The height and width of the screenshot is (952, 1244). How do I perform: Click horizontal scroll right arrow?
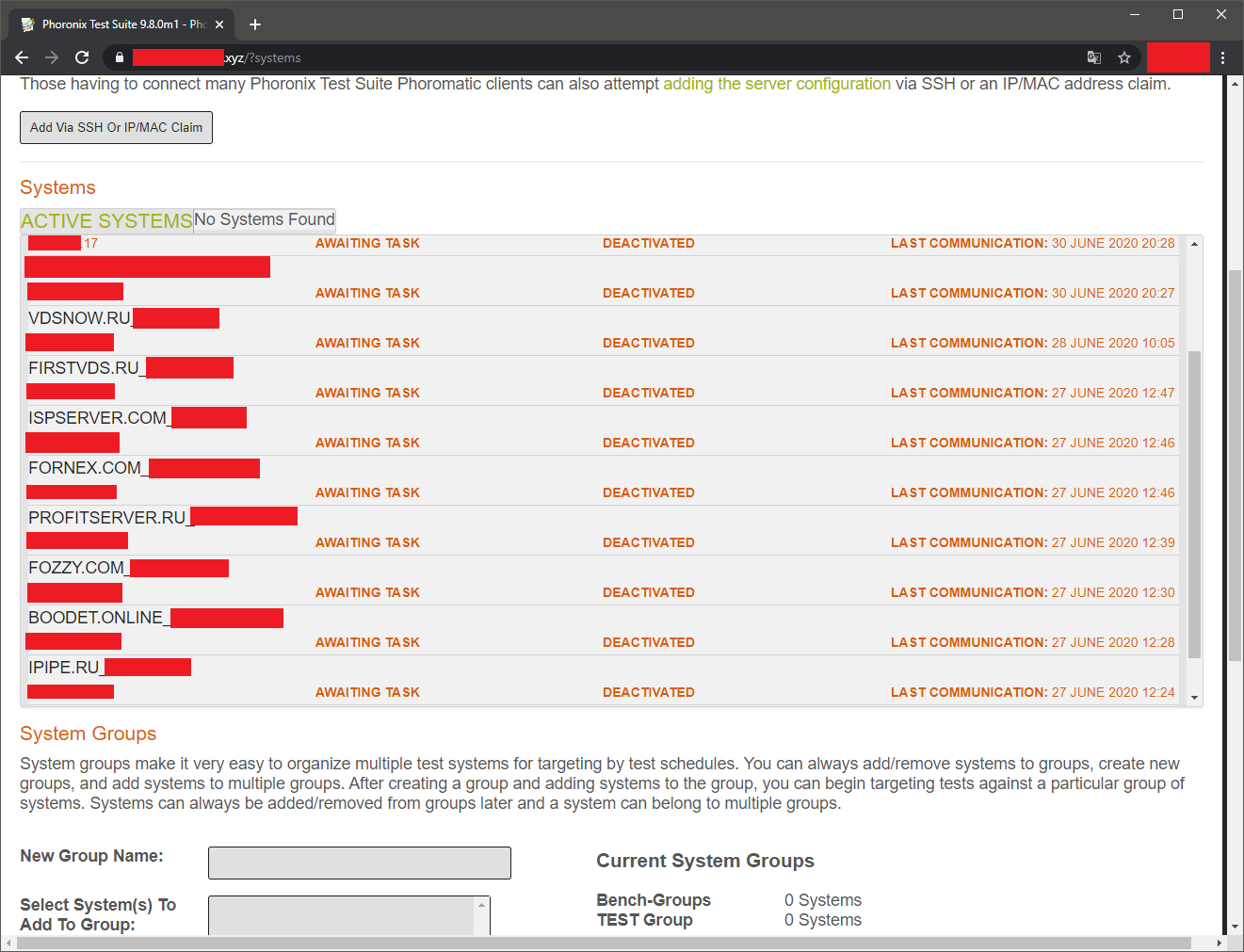(x=1219, y=943)
